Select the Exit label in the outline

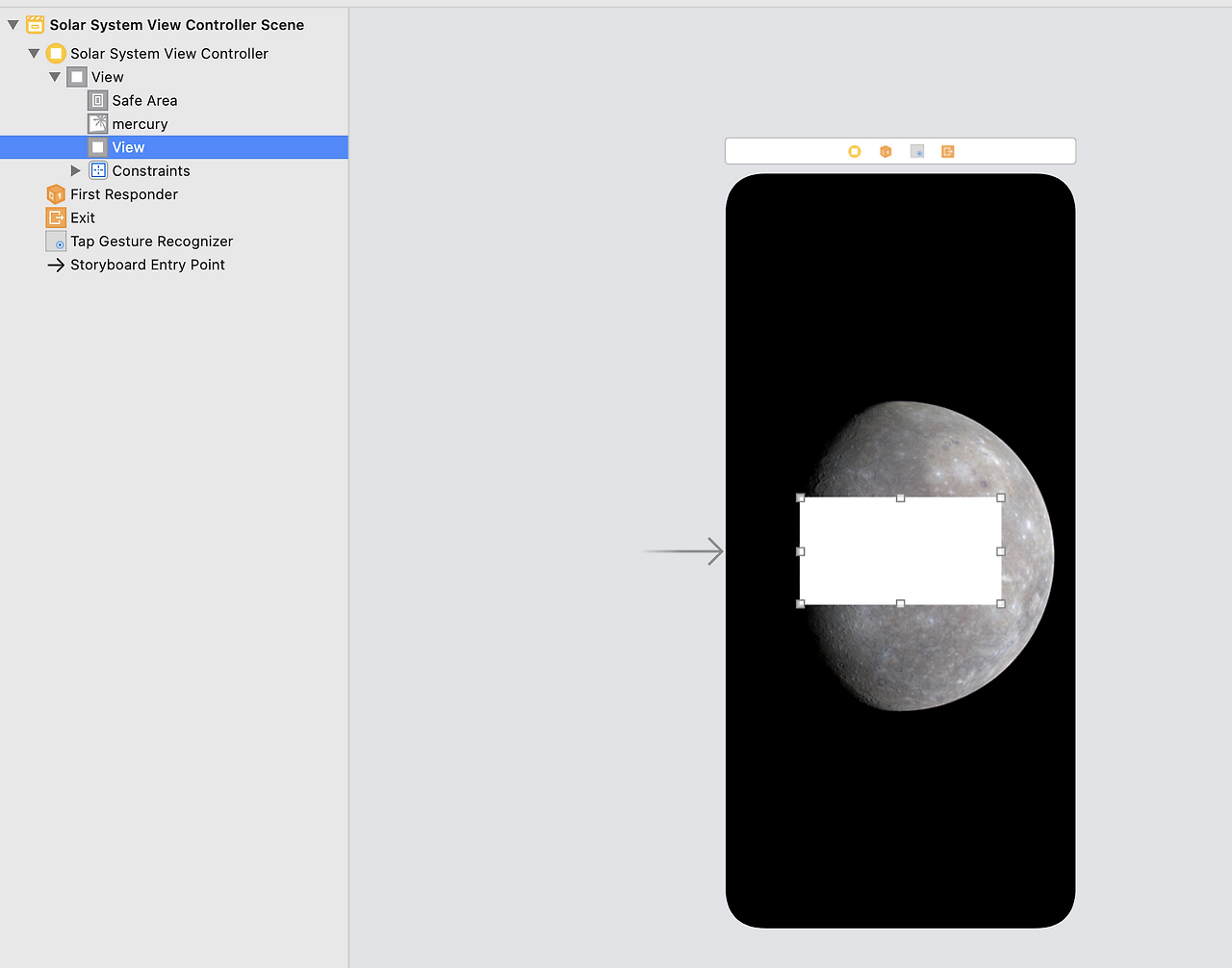83,217
